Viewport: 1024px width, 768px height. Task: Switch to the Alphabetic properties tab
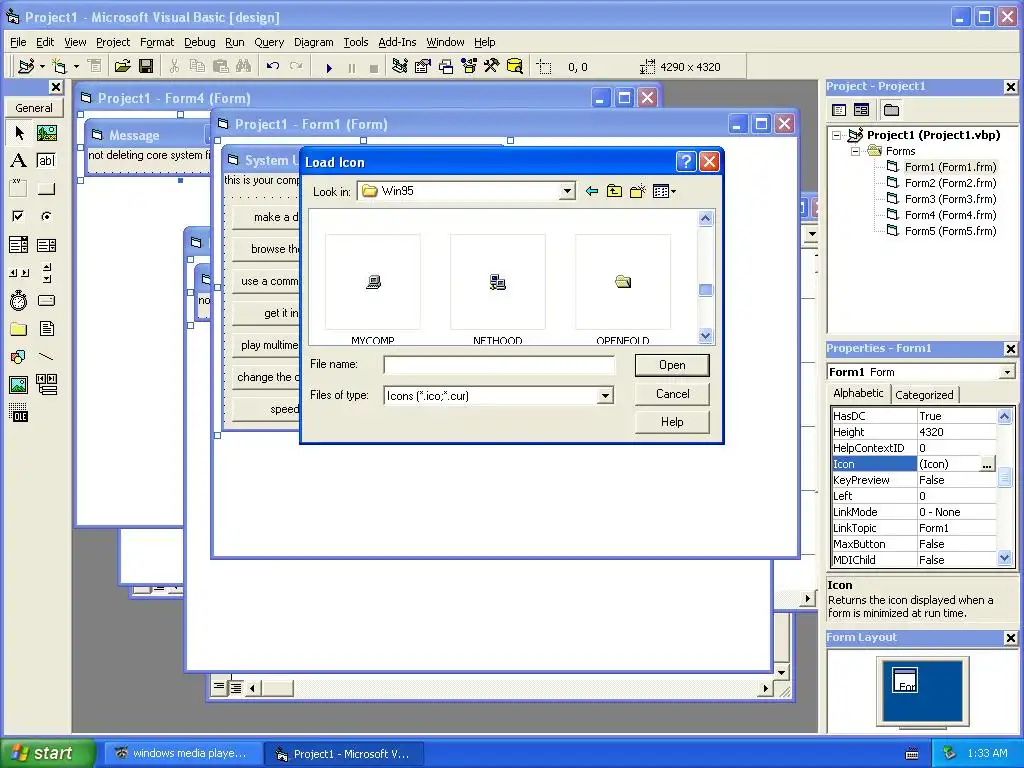858,393
